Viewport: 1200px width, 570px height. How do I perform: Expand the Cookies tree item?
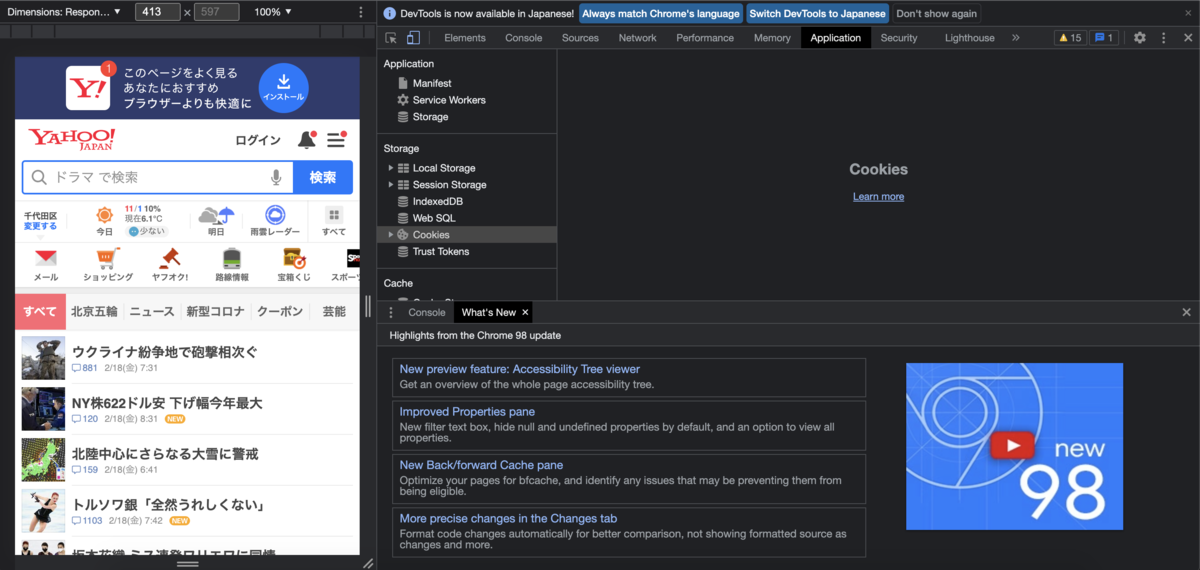point(391,235)
